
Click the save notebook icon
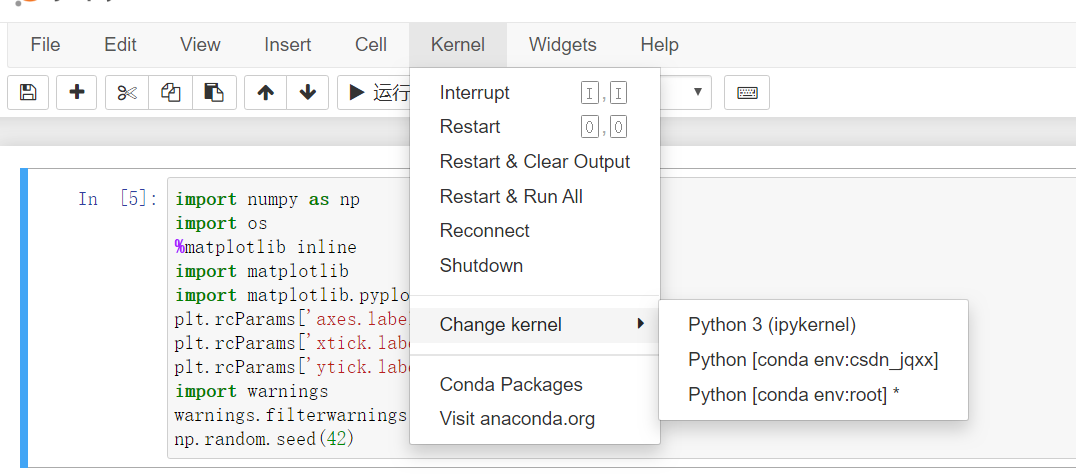(28, 93)
